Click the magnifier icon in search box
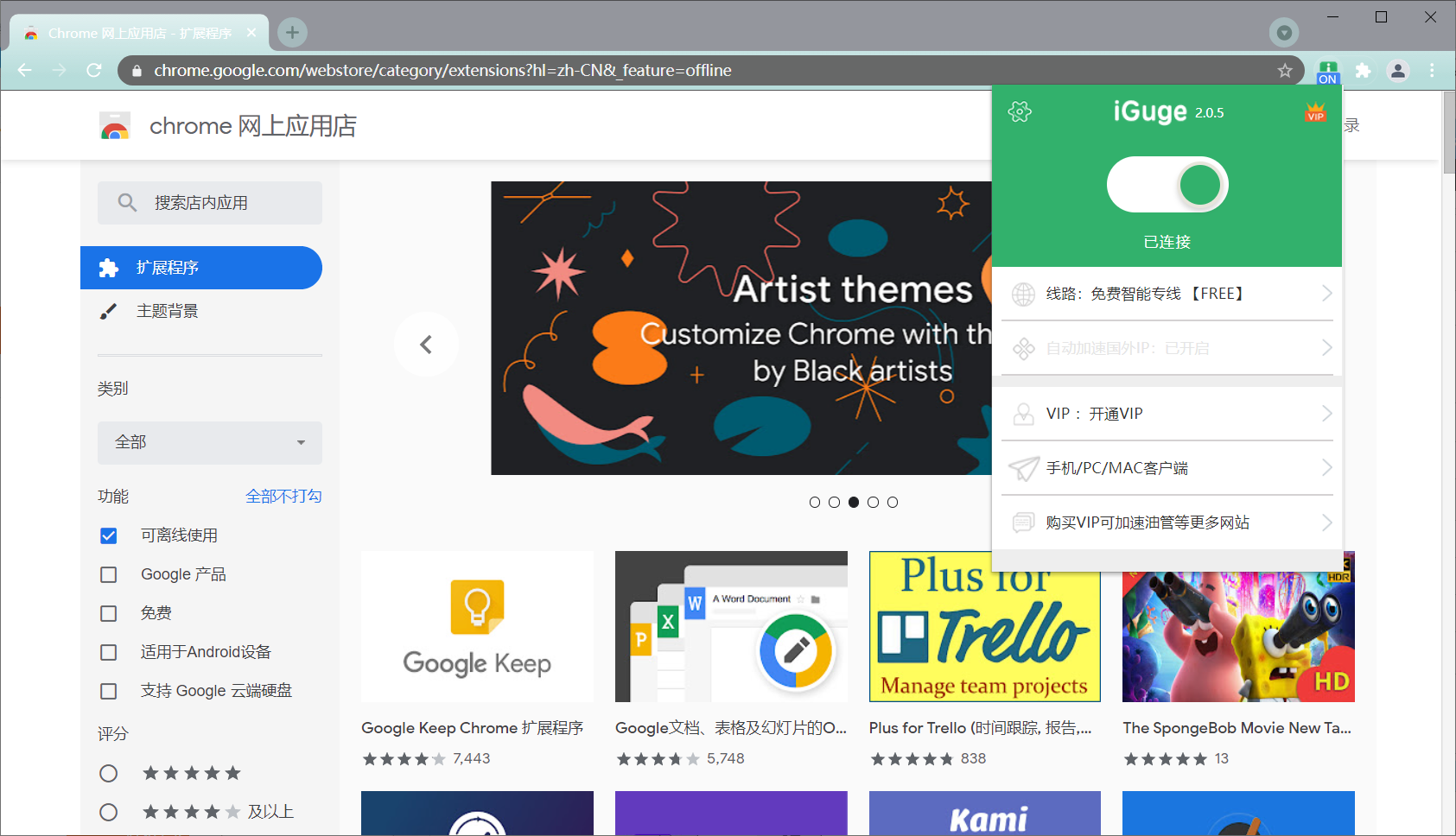The width and height of the screenshot is (1456, 836). (127, 203)
